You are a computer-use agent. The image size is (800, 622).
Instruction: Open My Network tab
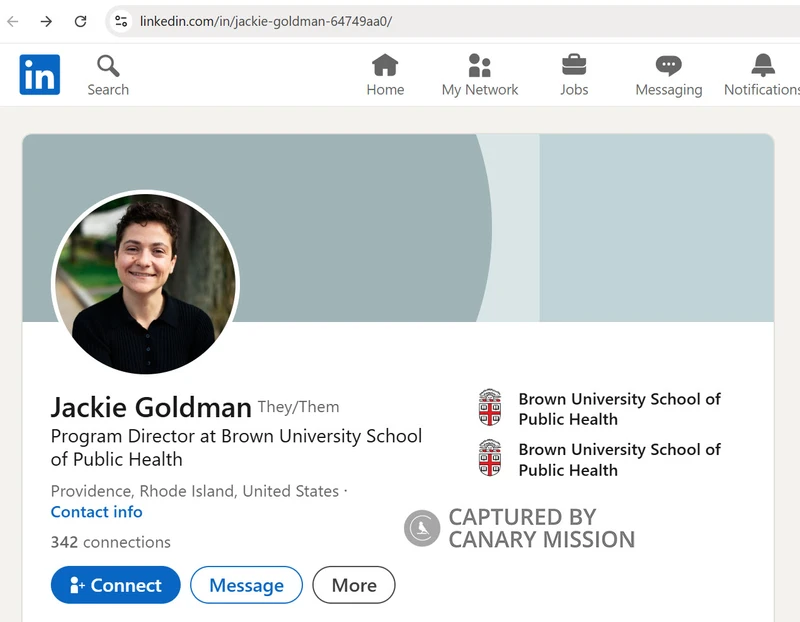(x=480, y=75)
